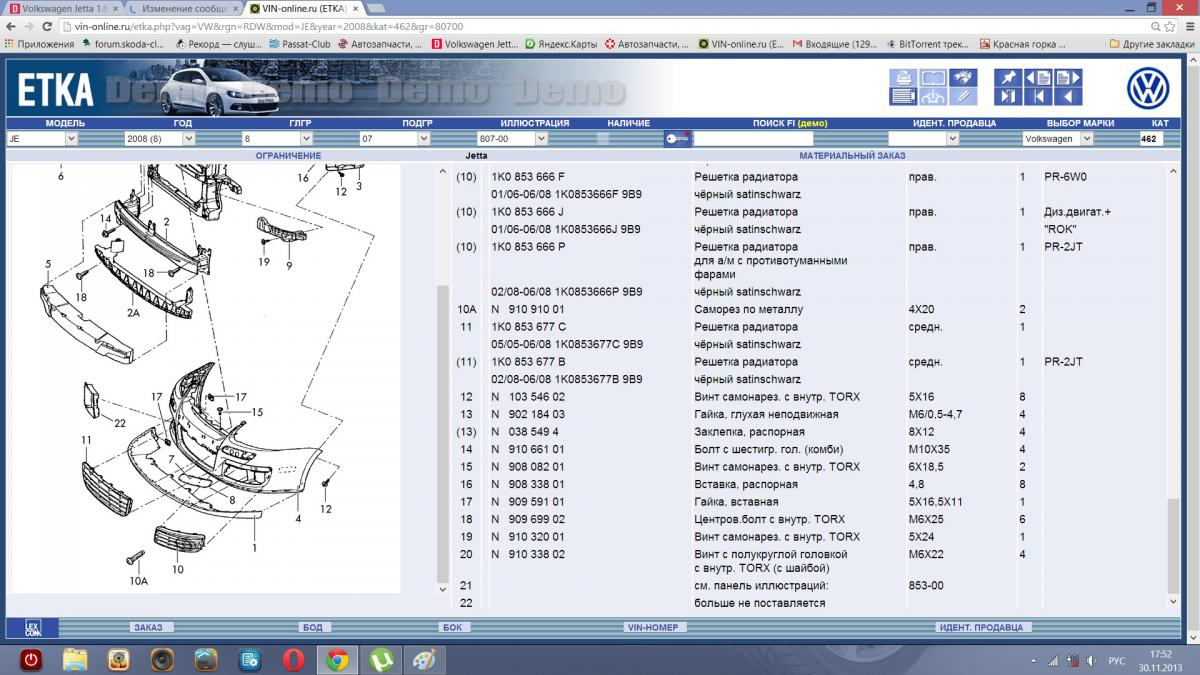The width and height of the screenshot is (1200, 675).
Task: Open Другие закладки folder
Action: [1152, 44]
